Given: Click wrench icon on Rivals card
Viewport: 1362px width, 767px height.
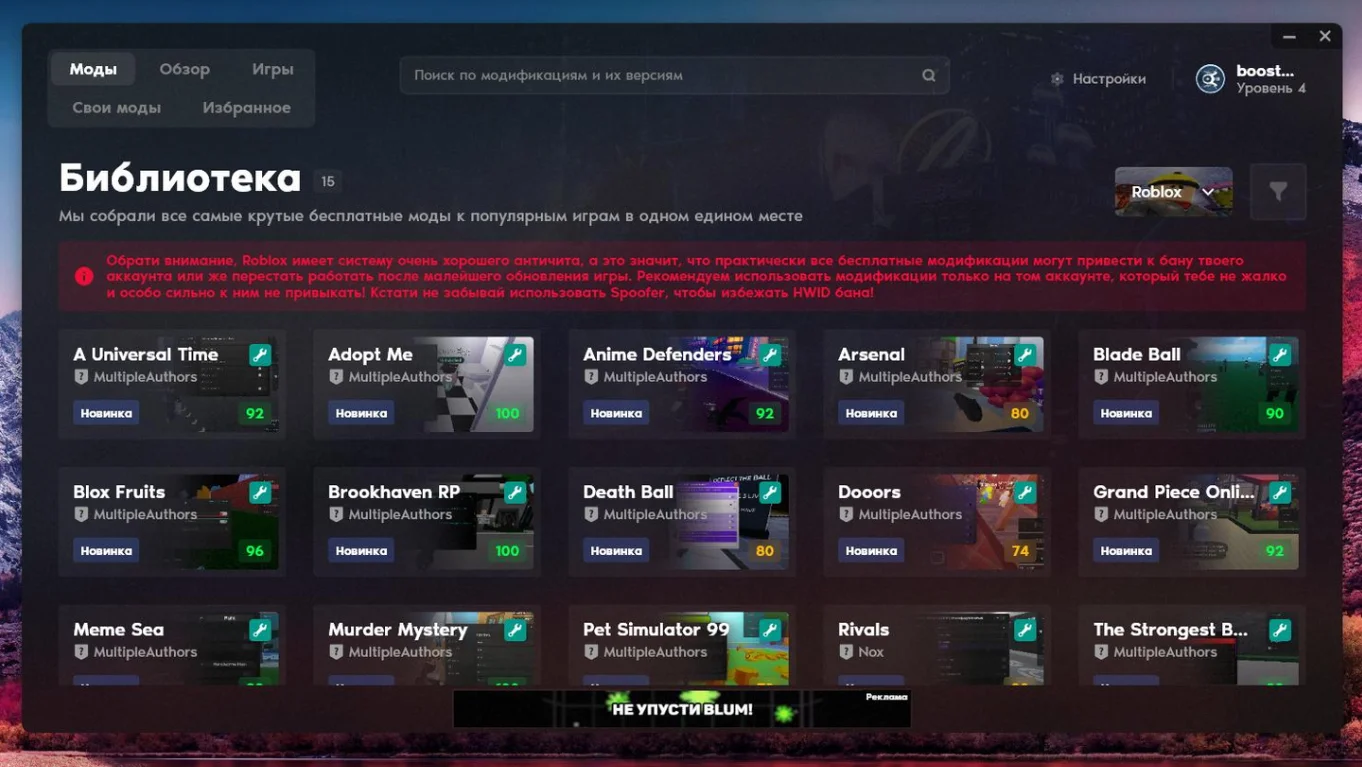Looking at the screenshot, I should pos(1025,630).
